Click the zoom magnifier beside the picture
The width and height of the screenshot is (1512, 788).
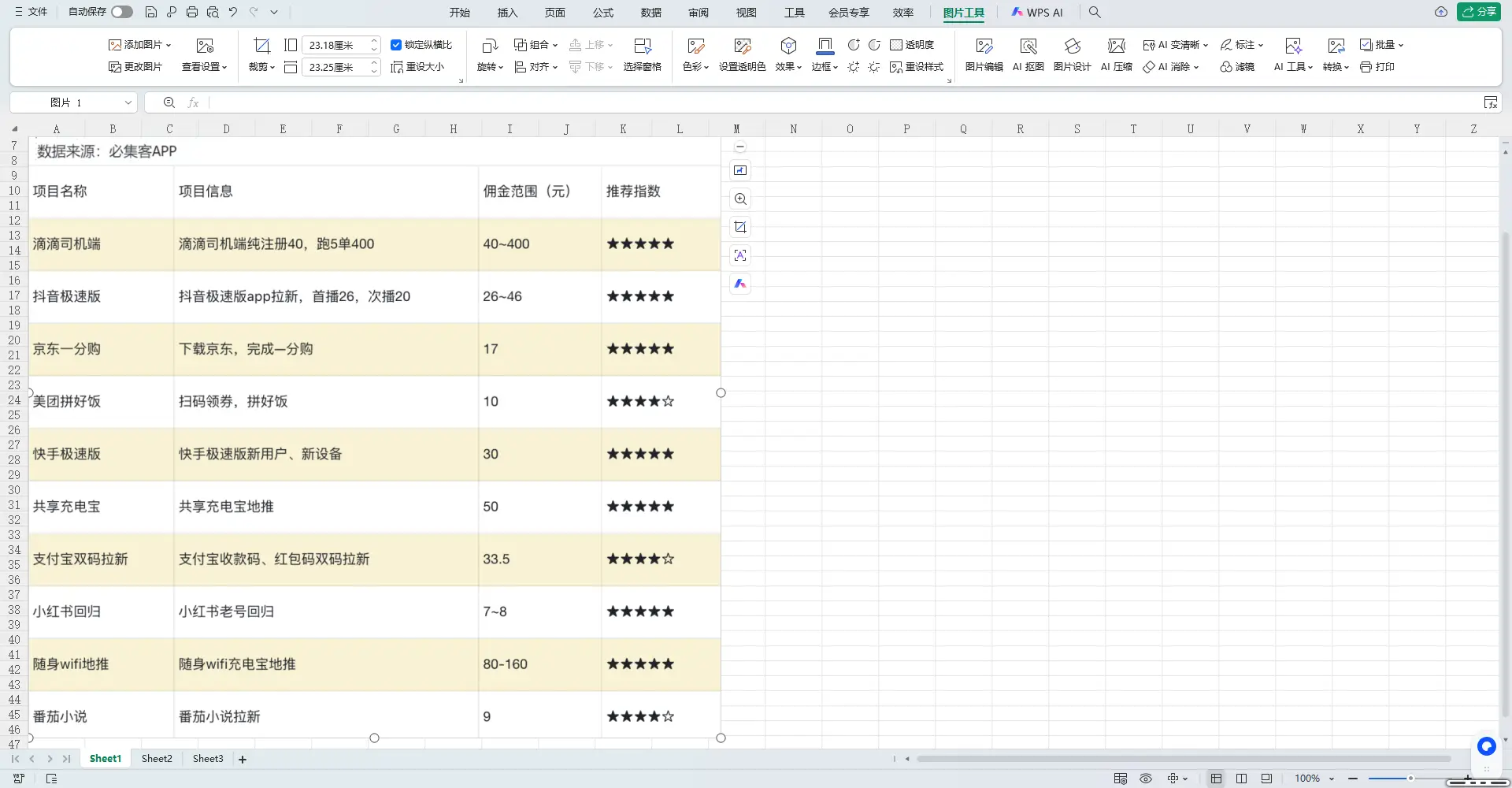click(740, 199)
